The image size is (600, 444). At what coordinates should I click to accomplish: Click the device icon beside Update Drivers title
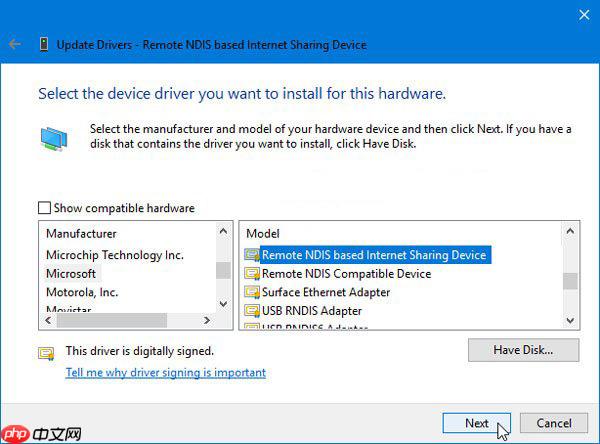44,44
